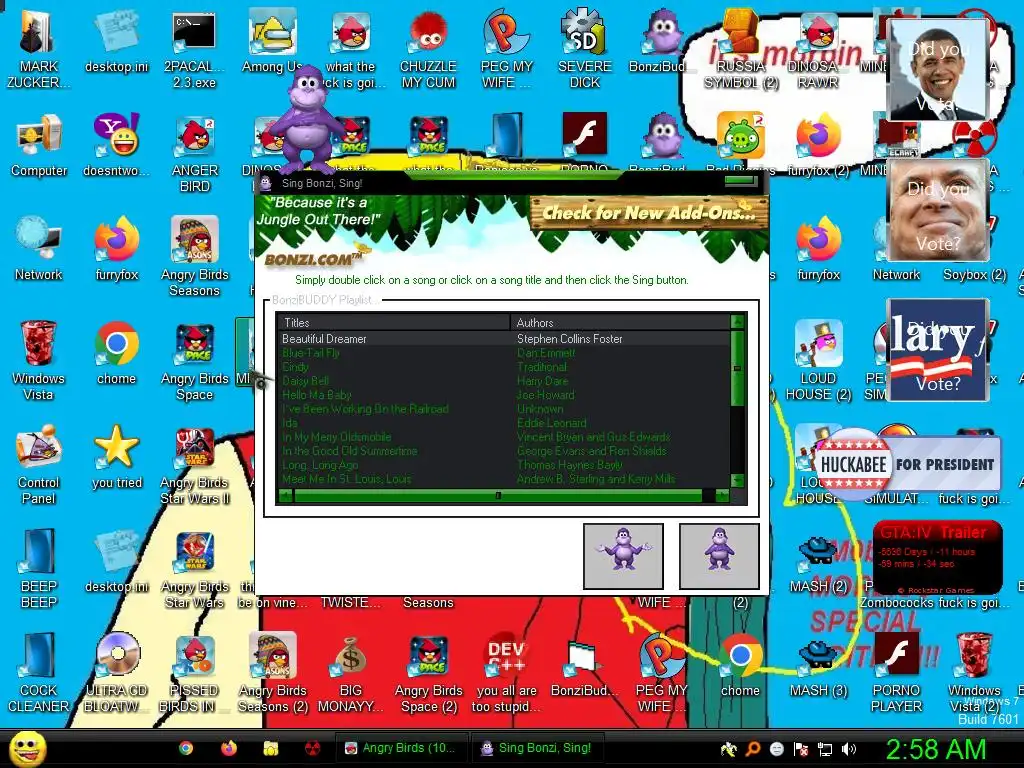
Task: Open the Control Panel desktop icon
Action: pyautogui.click(x=39, y=465)
